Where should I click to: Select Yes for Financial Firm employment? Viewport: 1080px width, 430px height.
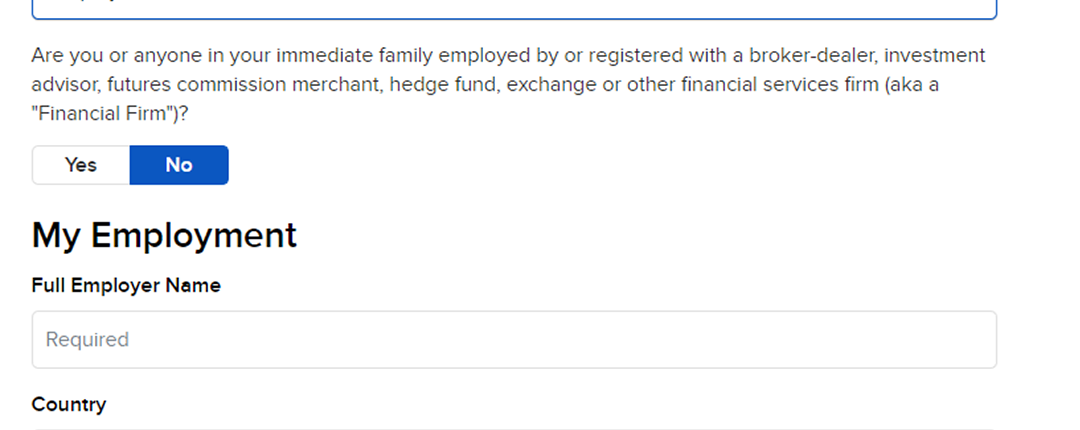pyautogui.click(x=81, y=165)
